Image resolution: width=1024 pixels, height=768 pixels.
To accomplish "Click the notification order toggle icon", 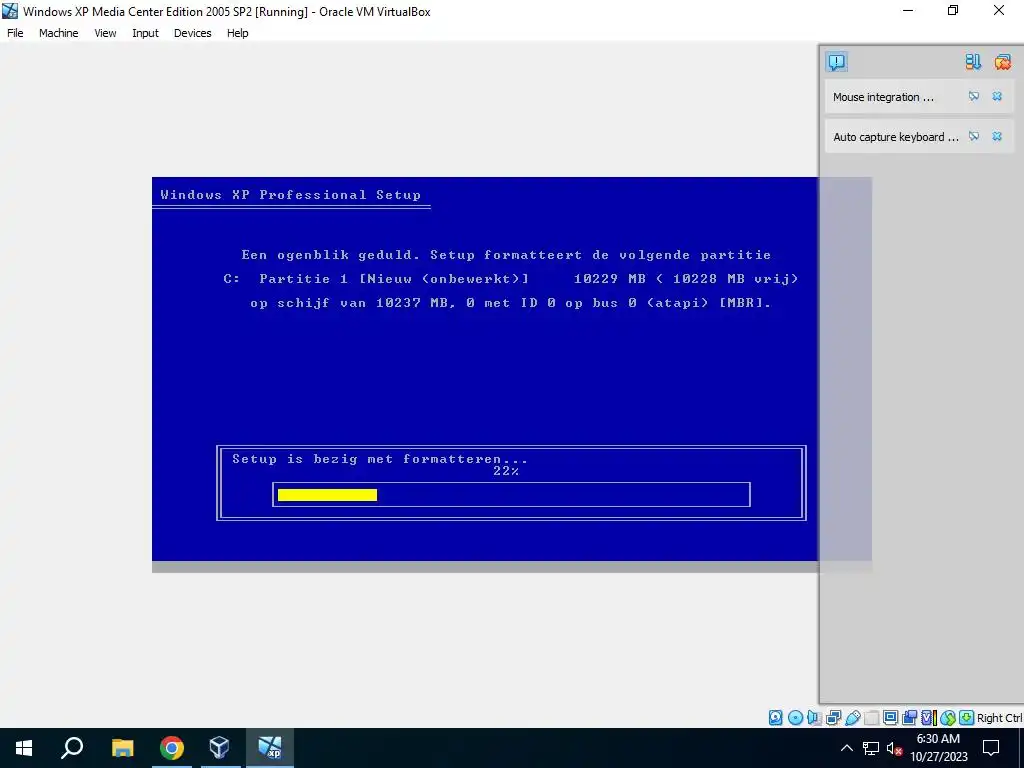I will [x=973, y=62].
